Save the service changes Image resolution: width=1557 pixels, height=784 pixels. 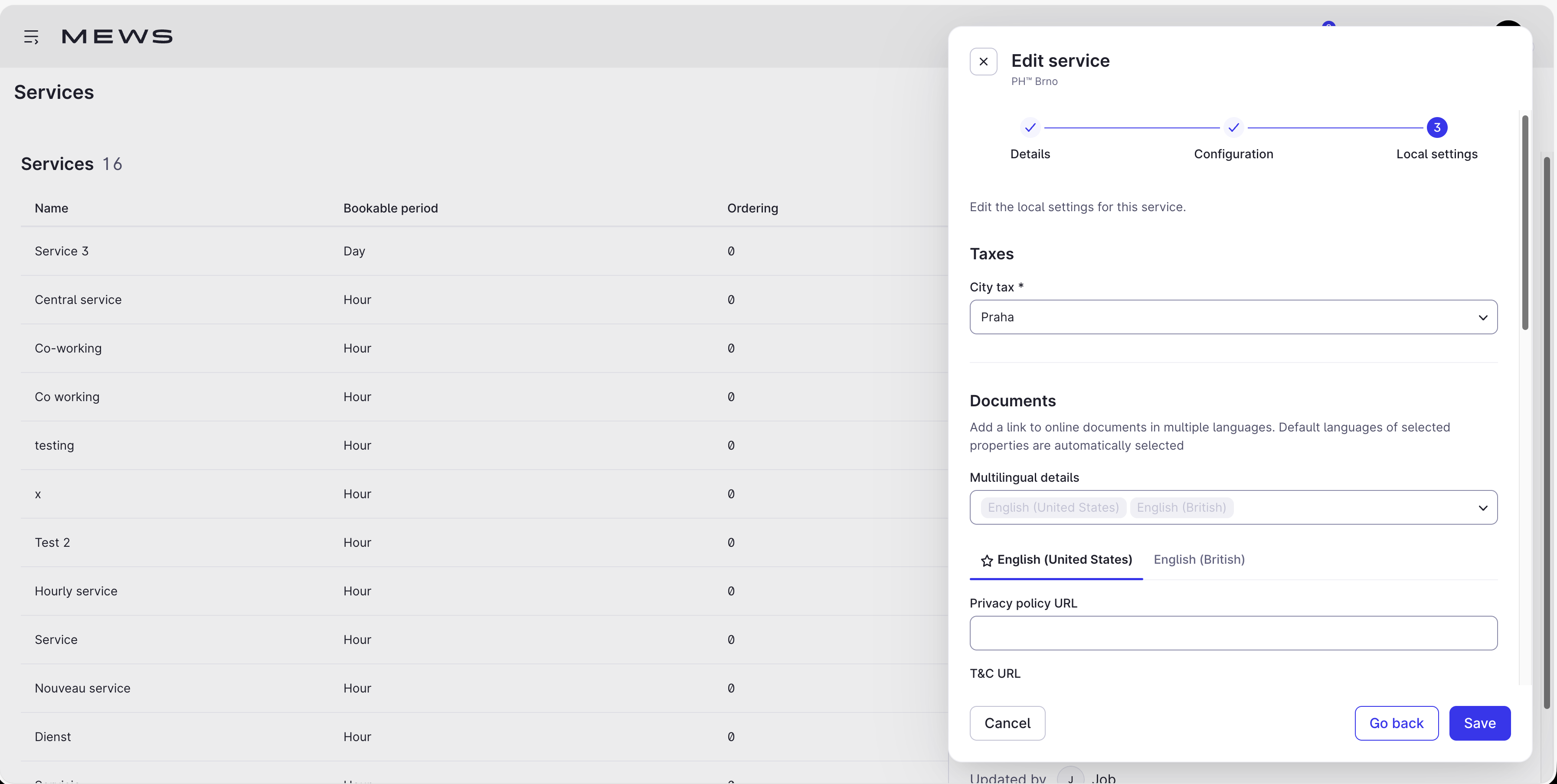click(x=1480, y=723)
